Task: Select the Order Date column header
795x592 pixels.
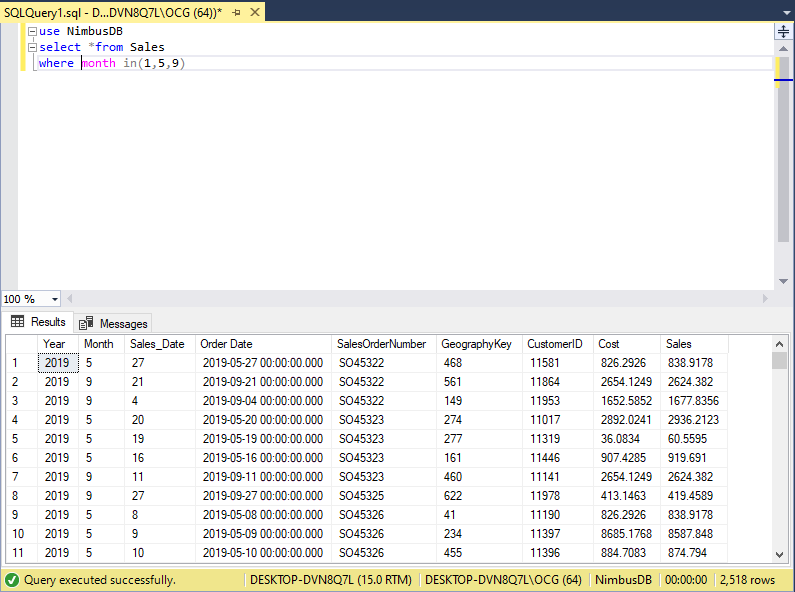Action: coord(263,344)
